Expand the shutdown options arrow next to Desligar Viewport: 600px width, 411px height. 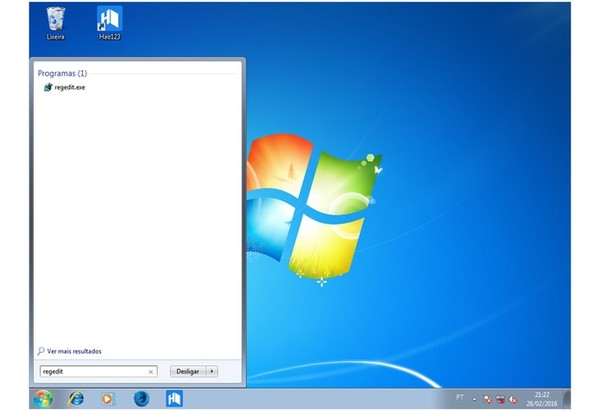(212, 371)
